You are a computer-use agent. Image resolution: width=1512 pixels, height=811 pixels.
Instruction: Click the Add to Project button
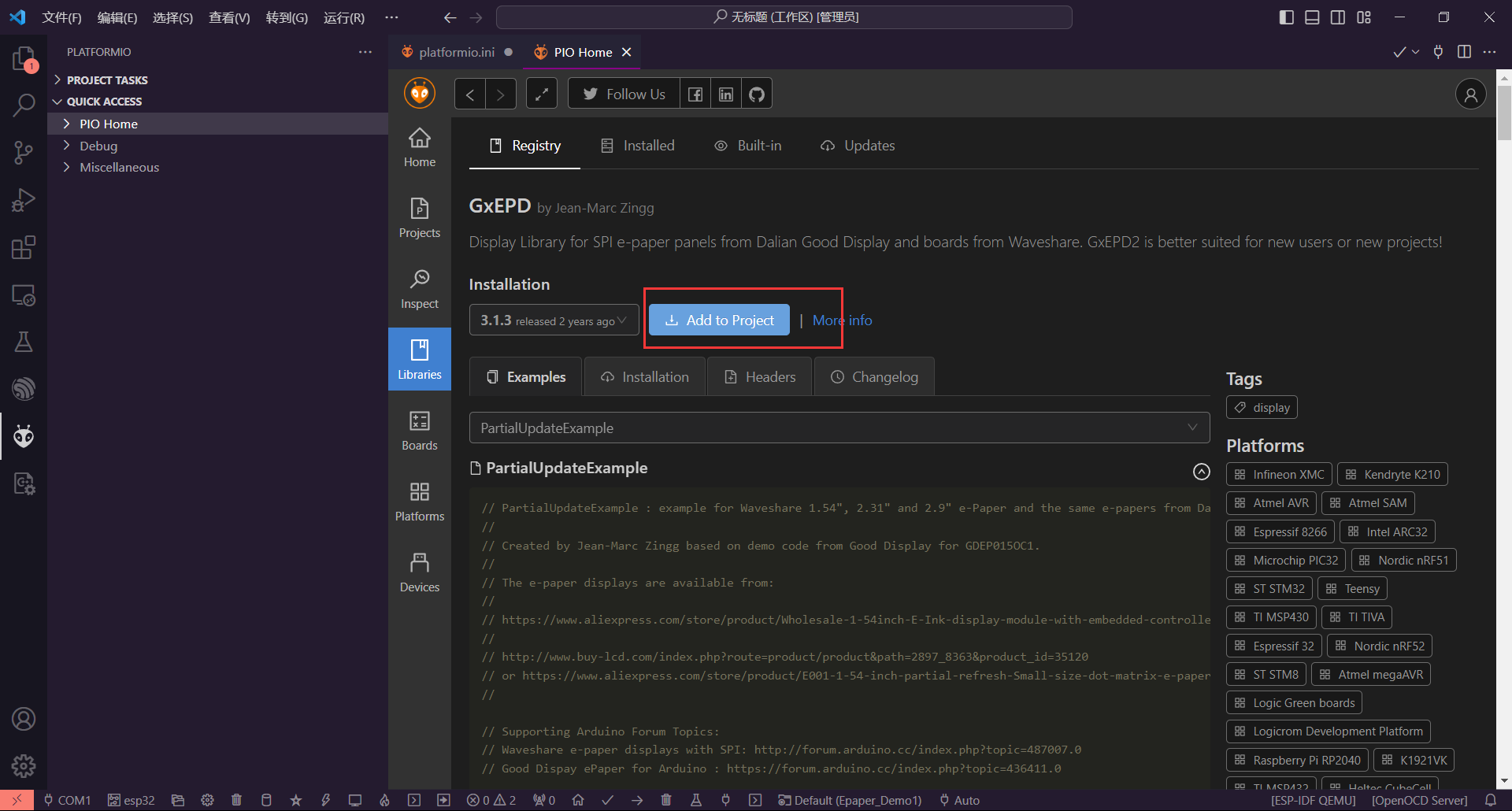719,320
